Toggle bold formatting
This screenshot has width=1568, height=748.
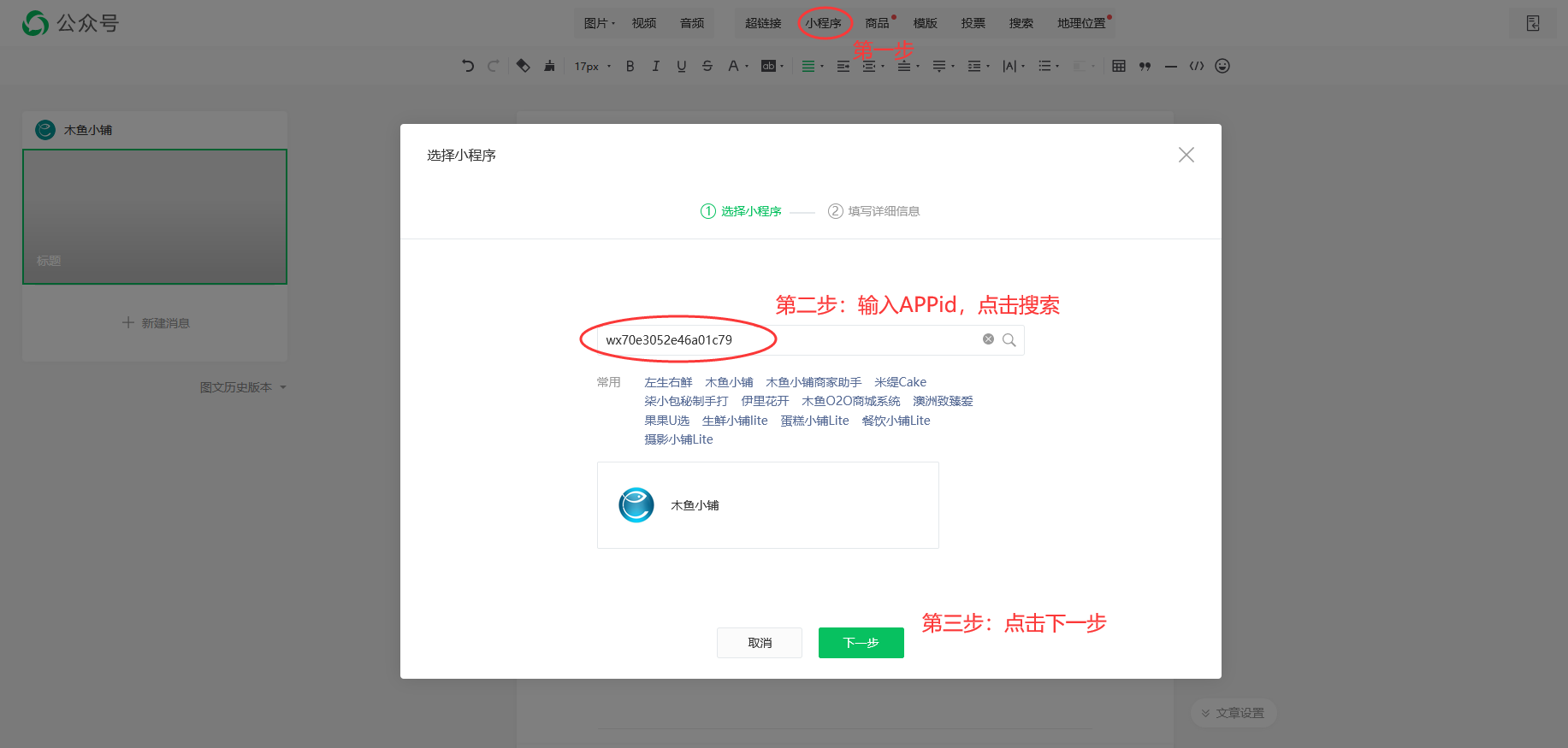click(x=630, y=66)
